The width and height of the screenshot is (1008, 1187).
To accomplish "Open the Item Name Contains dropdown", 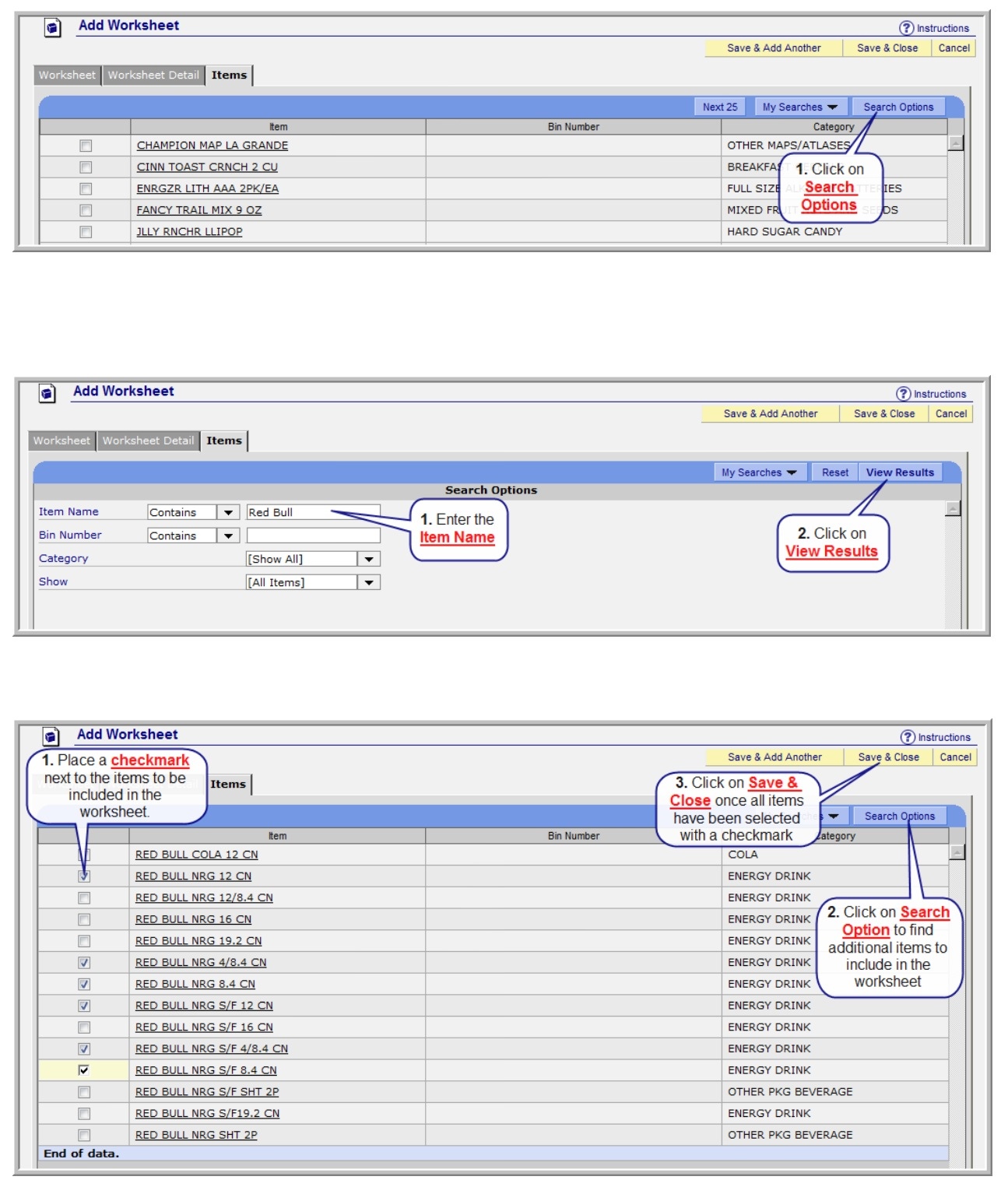I will (228, 513).
